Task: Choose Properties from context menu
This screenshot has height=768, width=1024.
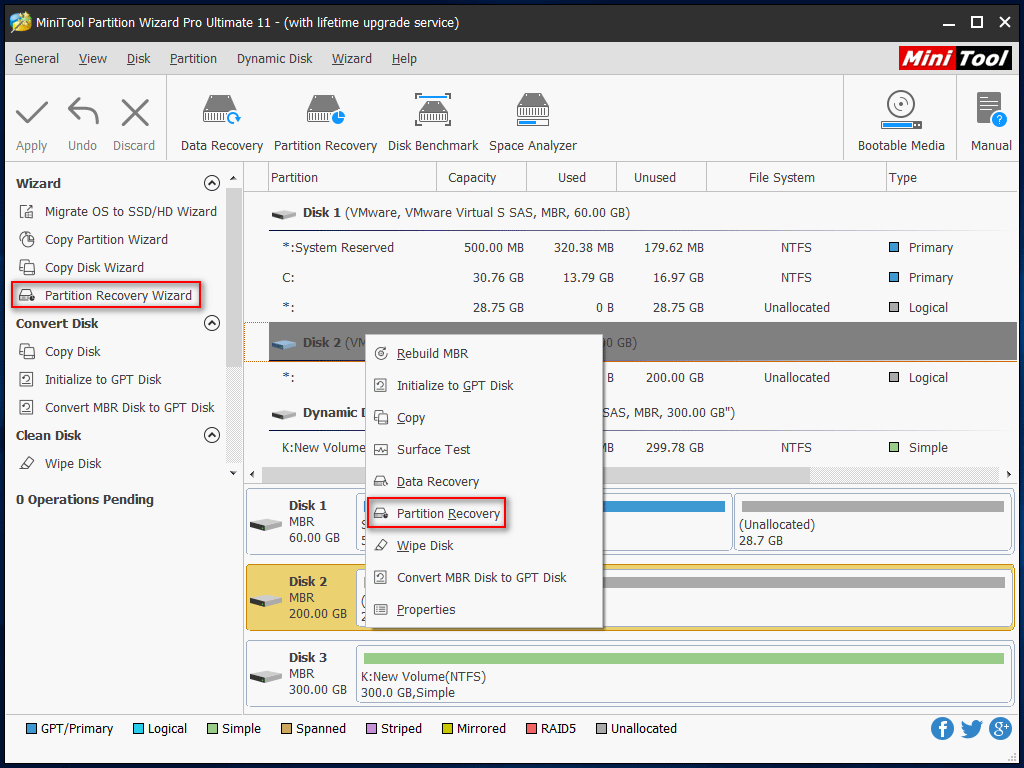Action: tap(483, 609)
